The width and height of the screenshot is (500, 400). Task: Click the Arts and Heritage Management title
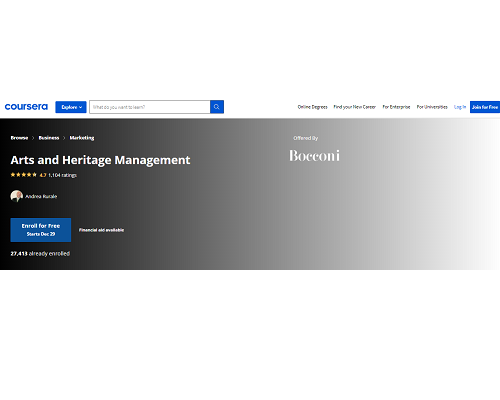pos(100,160)
